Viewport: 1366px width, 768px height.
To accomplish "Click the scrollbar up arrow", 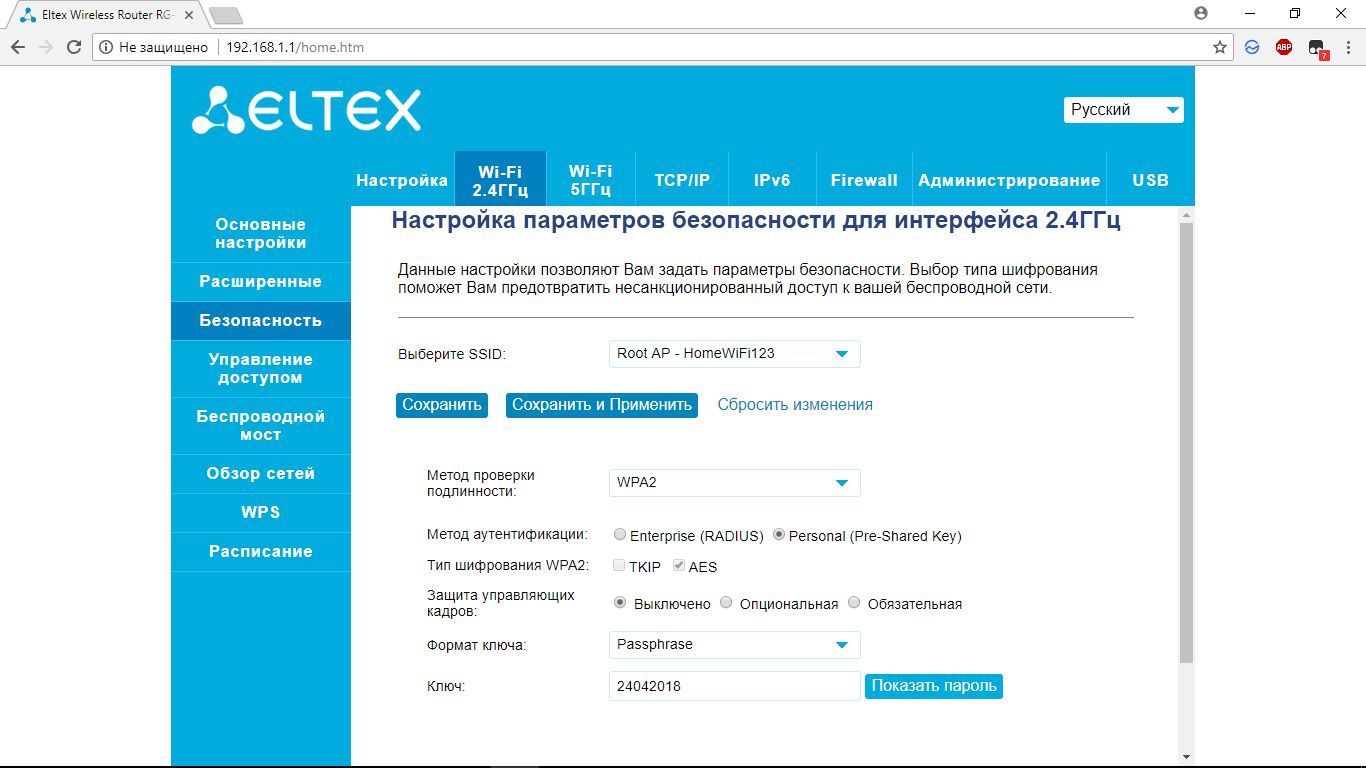I will [x=1187, y=214].
